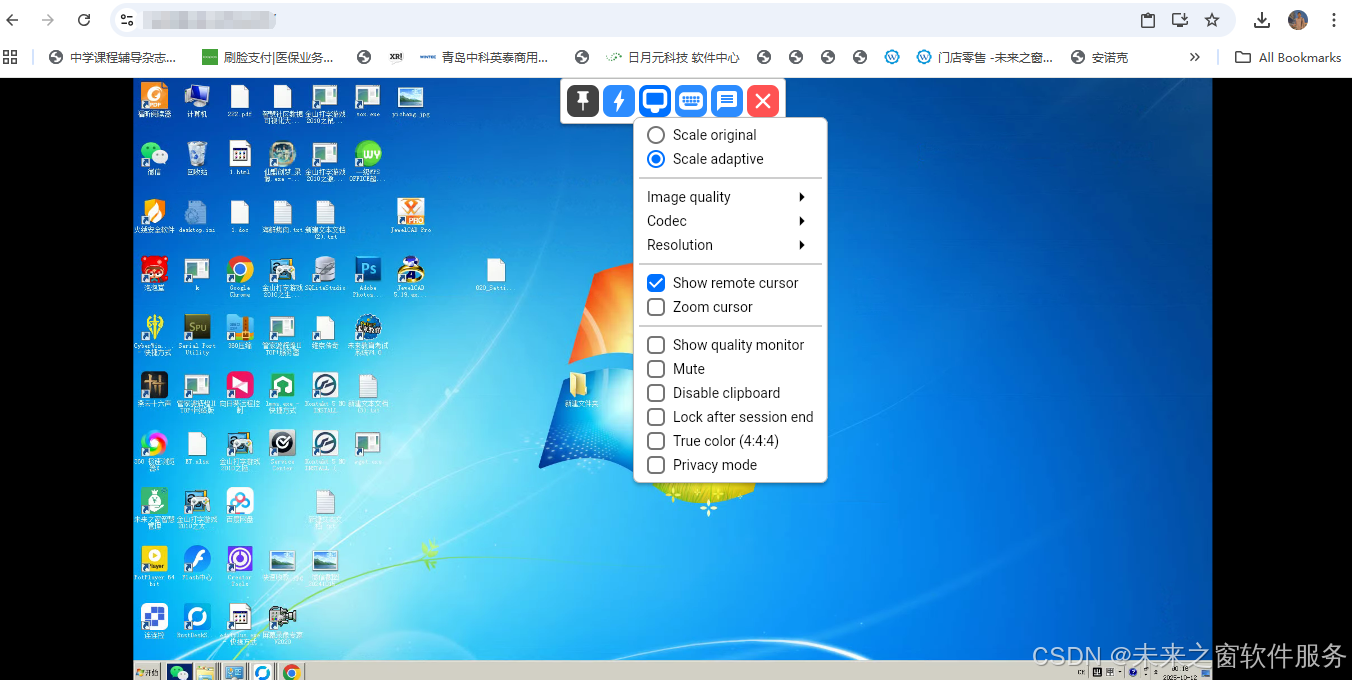Reload the browser page
Viewport: 1352px width, 680px height.
click(x=84, y=20)
